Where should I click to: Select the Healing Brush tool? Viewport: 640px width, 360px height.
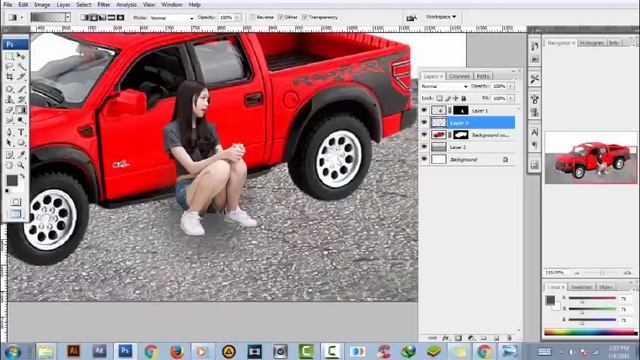coord(9,89)
